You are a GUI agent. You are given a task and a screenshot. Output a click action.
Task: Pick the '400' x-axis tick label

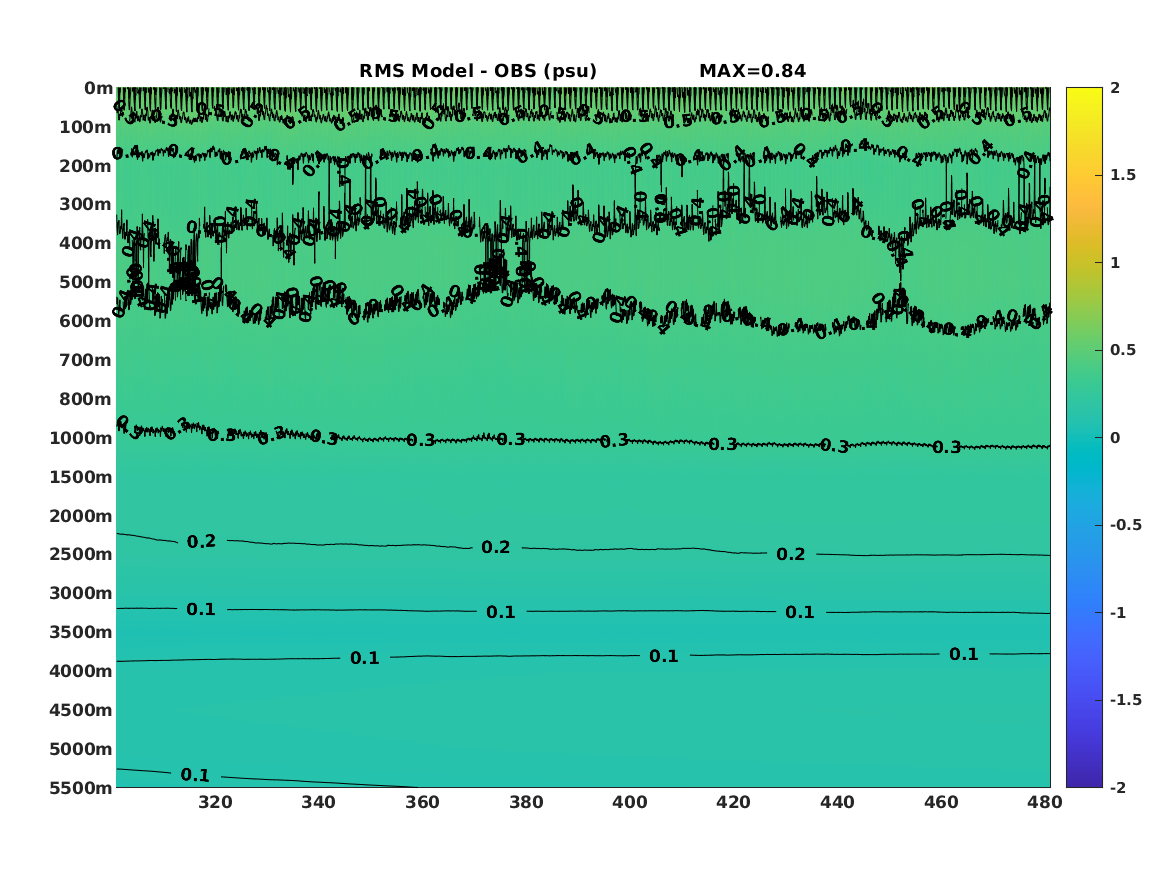630,802
